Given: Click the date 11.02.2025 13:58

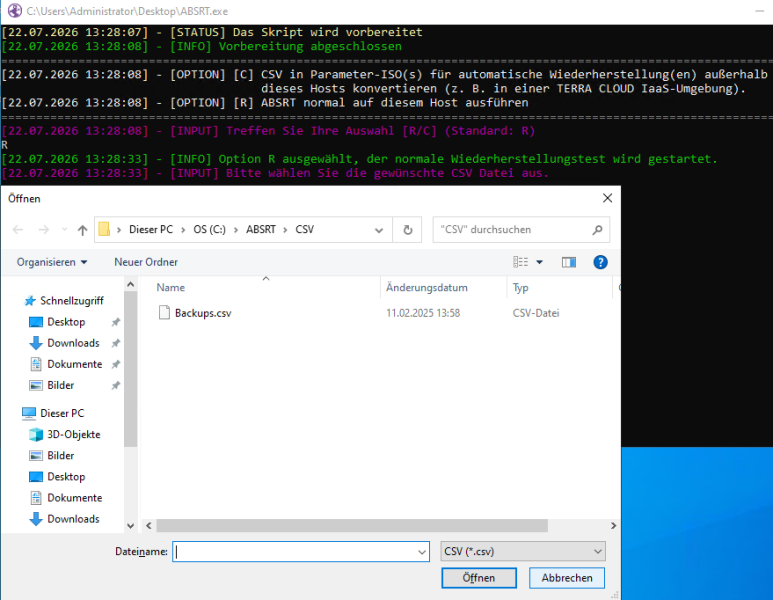Looking at the screenshot, I should coord(423,313).
